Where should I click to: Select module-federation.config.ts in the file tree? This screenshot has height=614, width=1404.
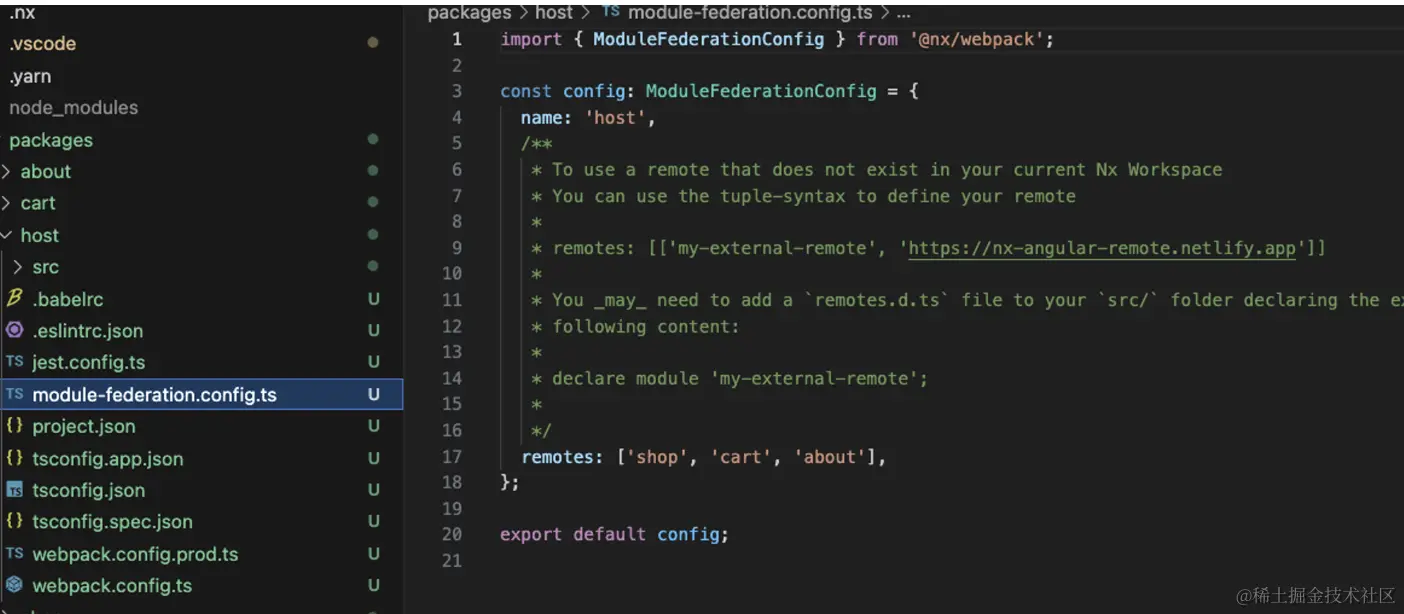click(201, 394)
